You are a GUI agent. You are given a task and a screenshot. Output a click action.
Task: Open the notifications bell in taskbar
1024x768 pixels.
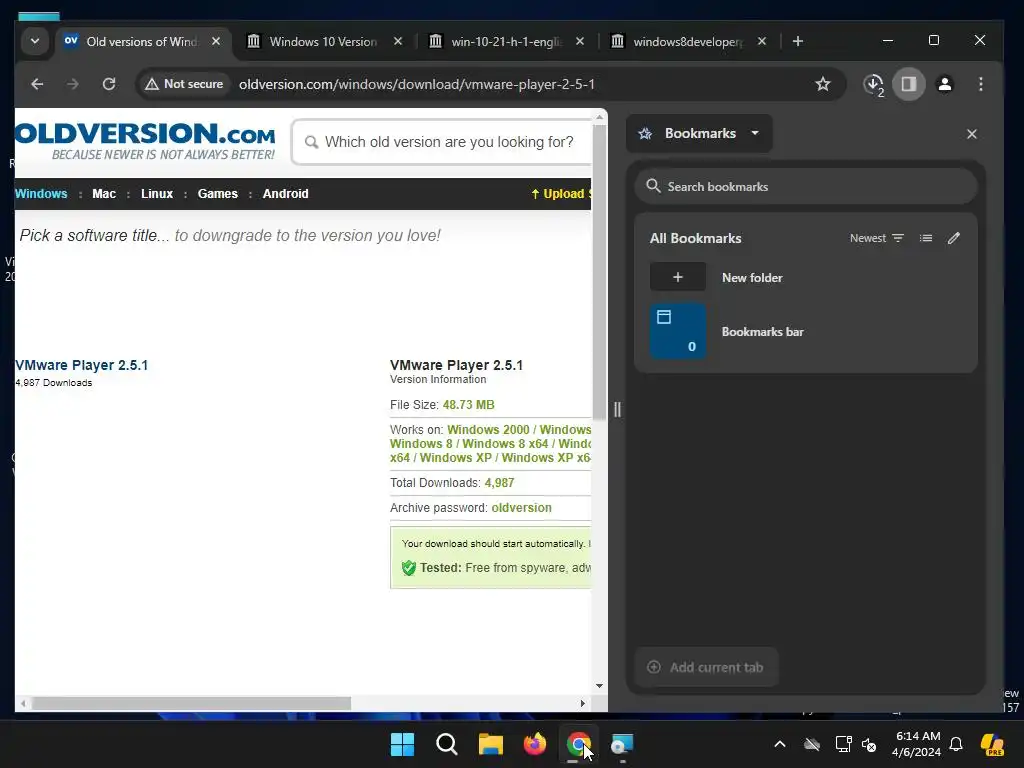[956, 744]
